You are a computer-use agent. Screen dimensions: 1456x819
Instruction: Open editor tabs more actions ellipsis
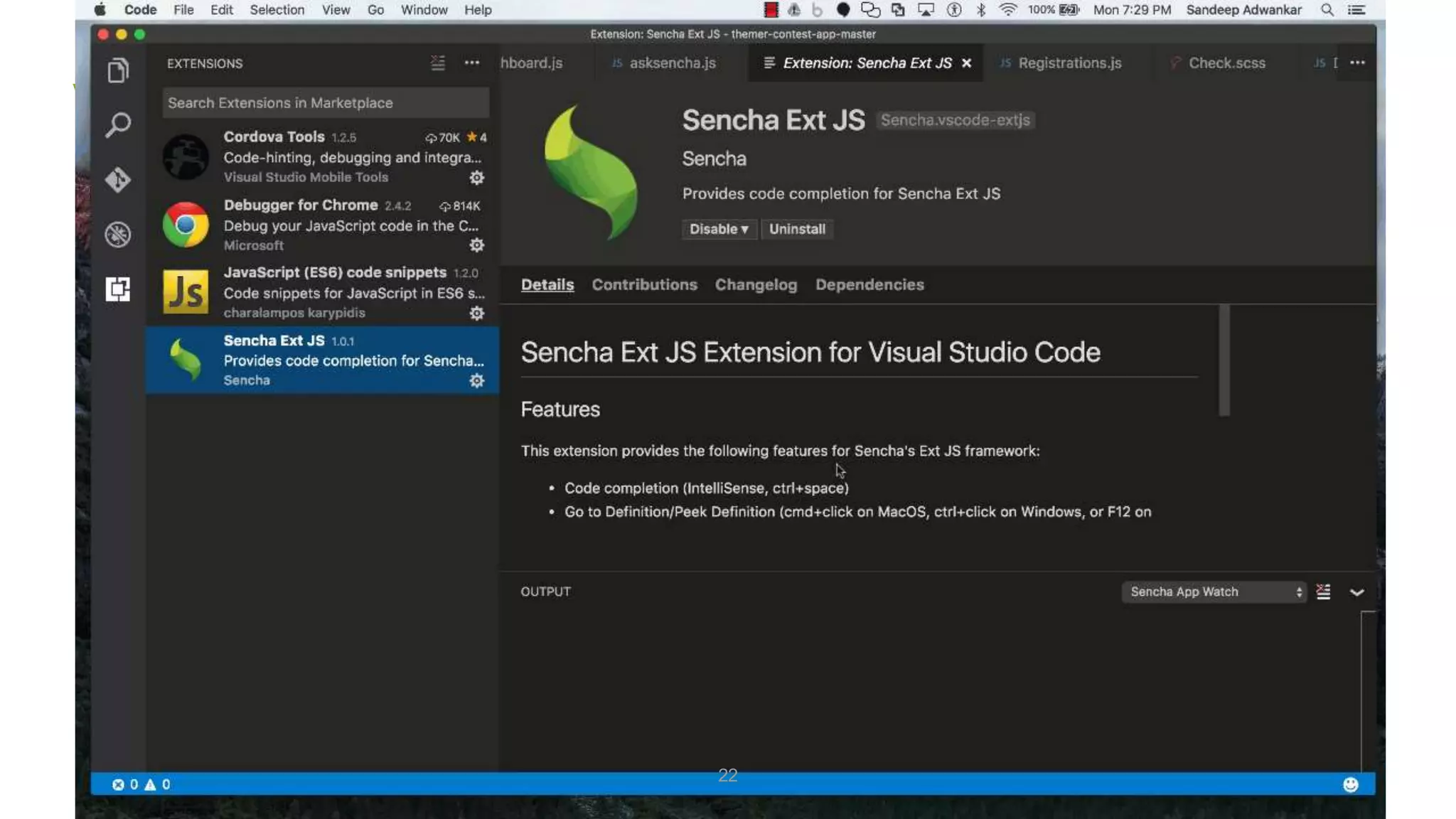pos(1358,63)
